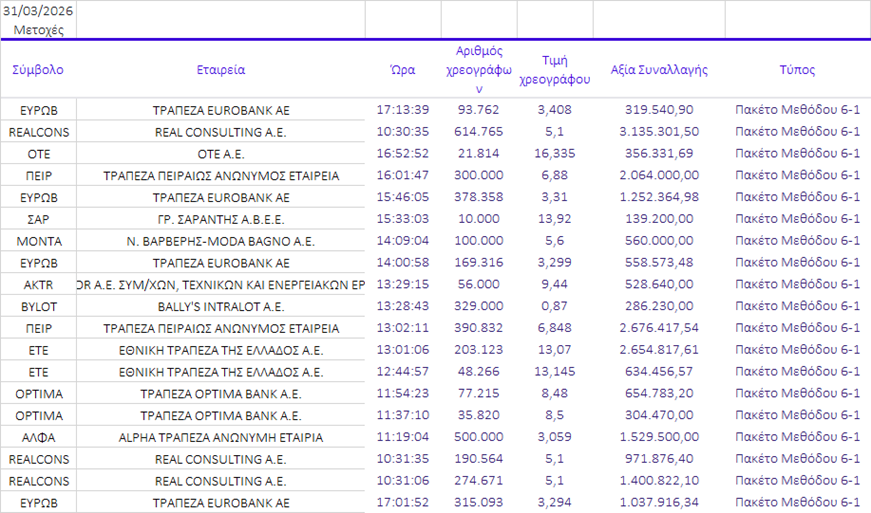Click the price 8,48

click(x=554, y=394)
